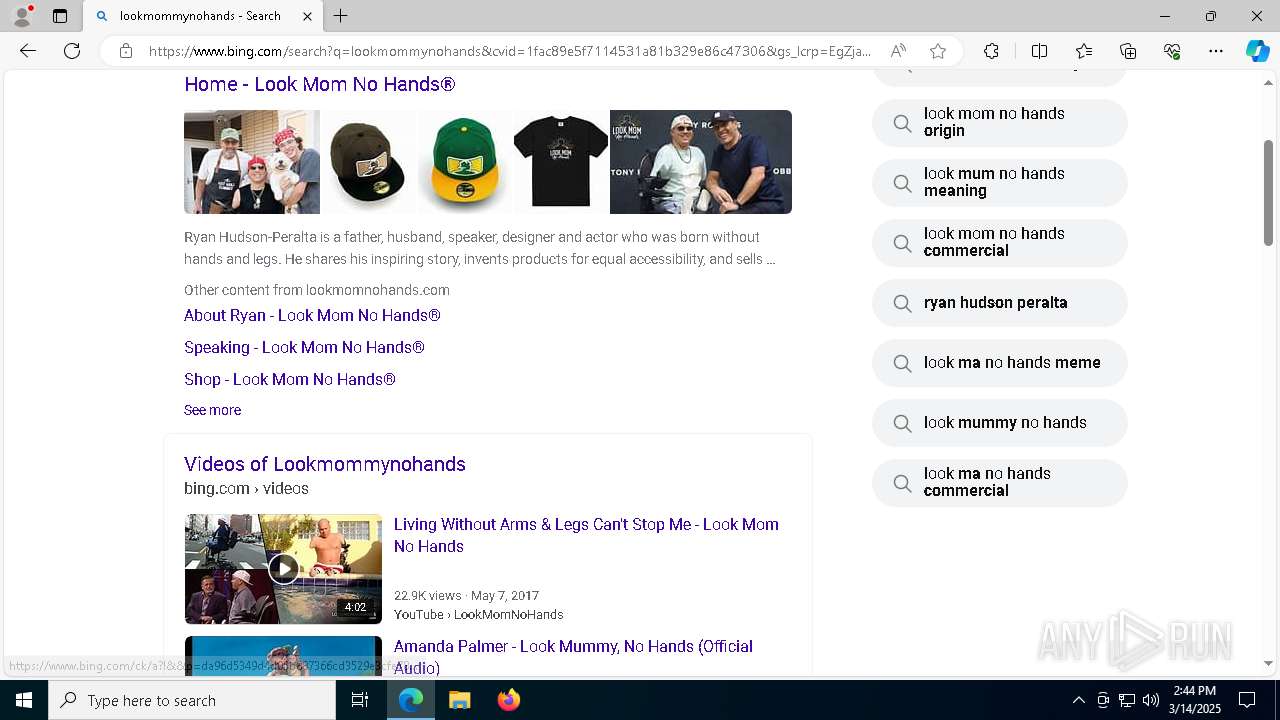Open the Favorites list
This screenshot has height=720, width=1280.
click(x=1084, y=51)
